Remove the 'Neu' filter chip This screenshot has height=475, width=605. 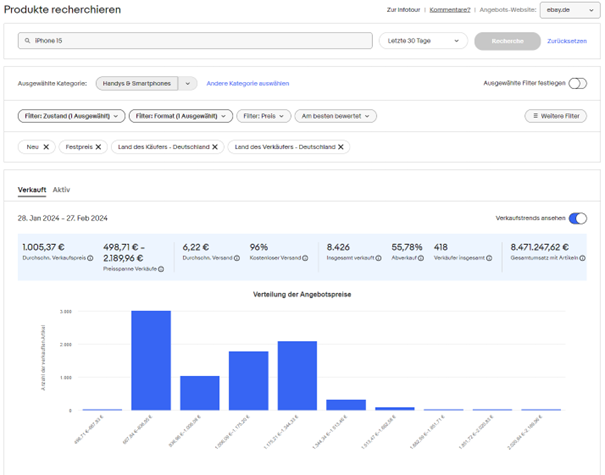[45, 147]
